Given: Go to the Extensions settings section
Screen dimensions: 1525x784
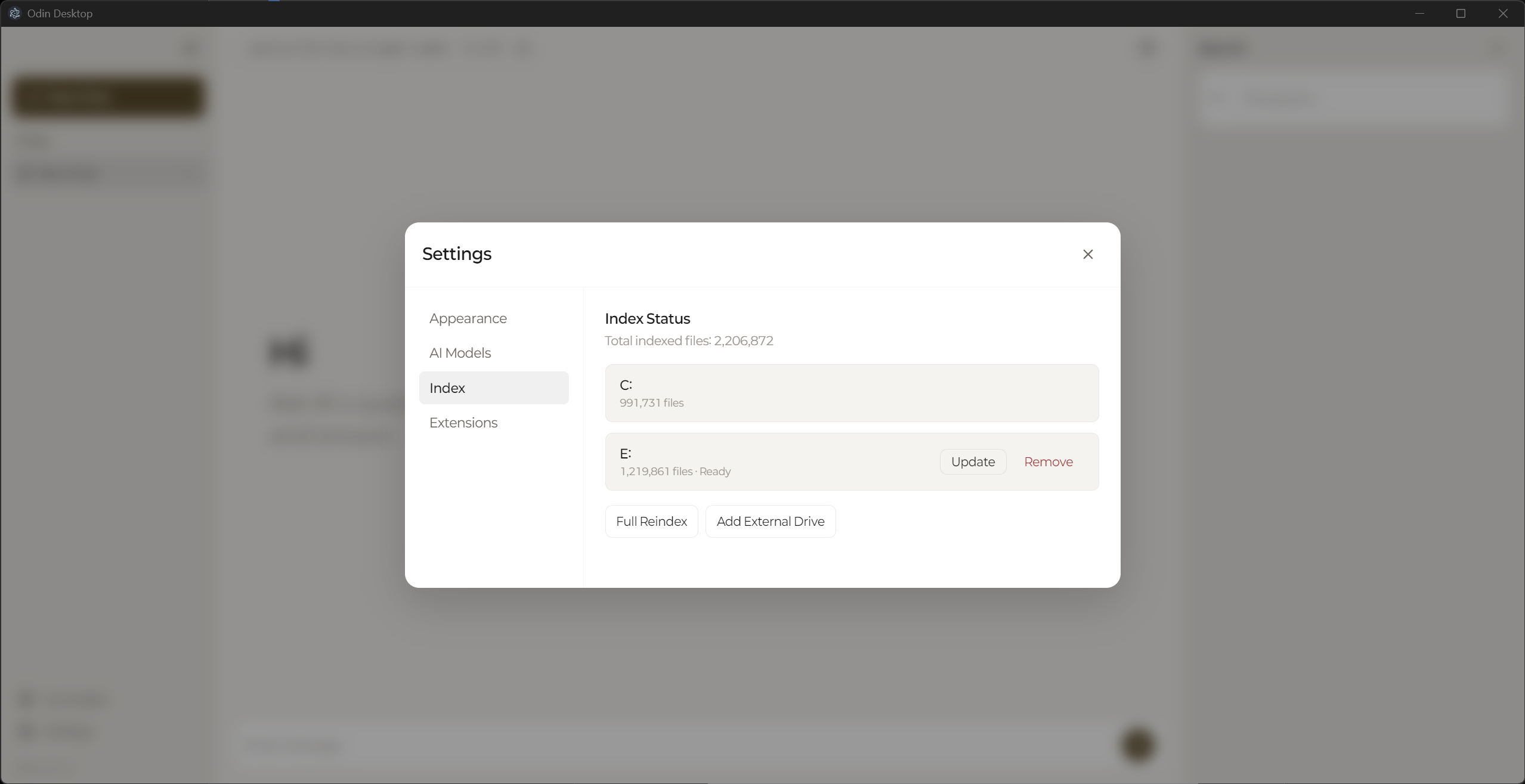Looking at the screenshot, I should pyautogui.click(x=463, y=423).
